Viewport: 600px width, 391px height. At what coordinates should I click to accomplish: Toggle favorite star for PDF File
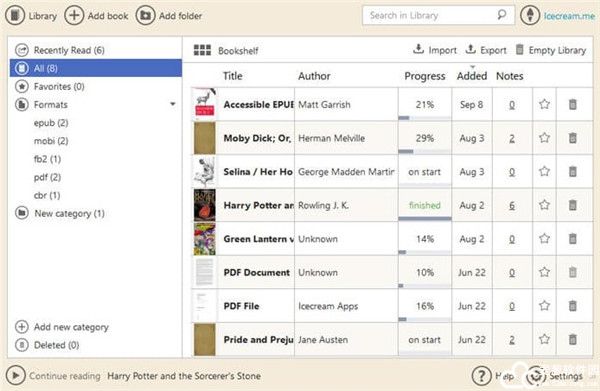[544, 306]
